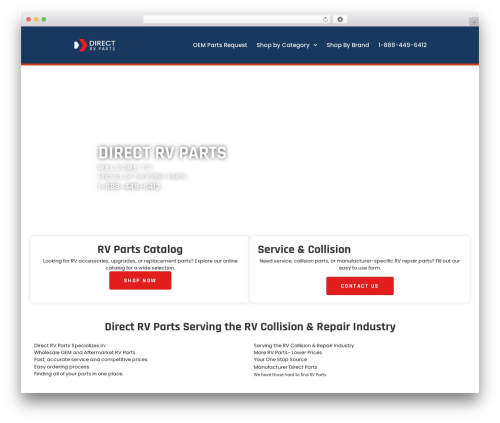
Task: Close the browser window with red button
Action: 29,19
